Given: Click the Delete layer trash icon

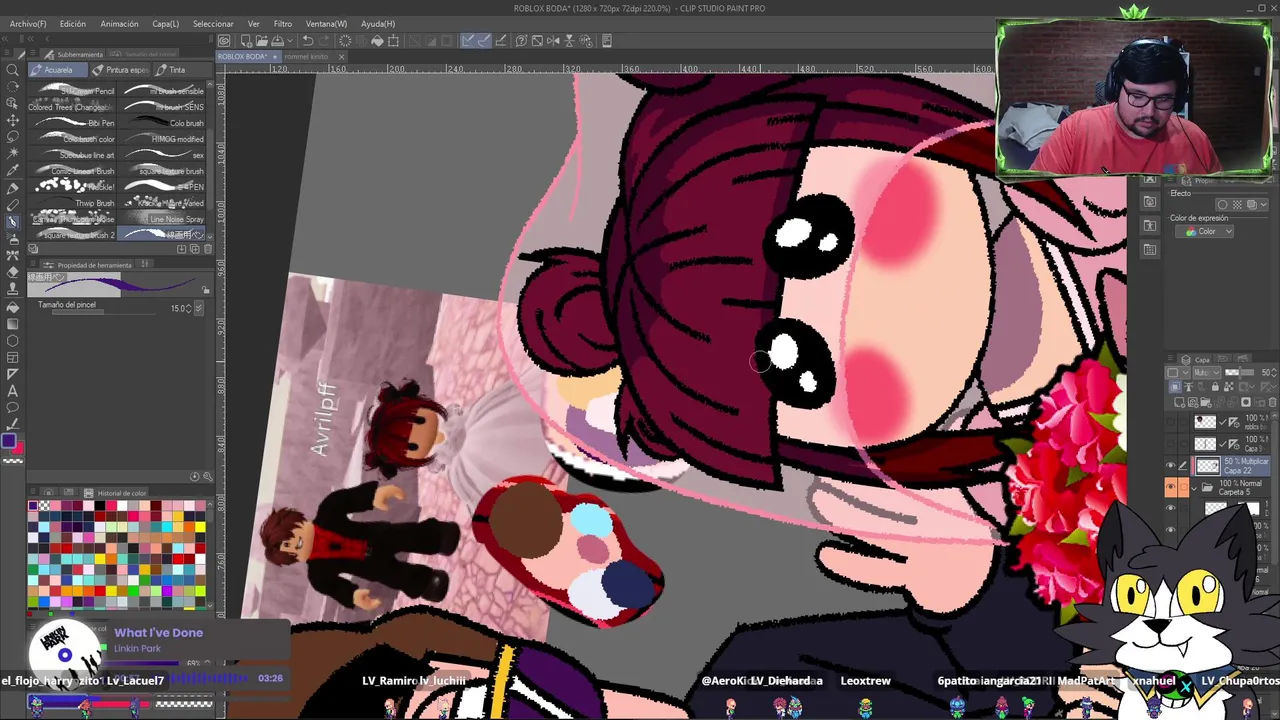Looking at the screenshot, I should [x=1272, y=402].
